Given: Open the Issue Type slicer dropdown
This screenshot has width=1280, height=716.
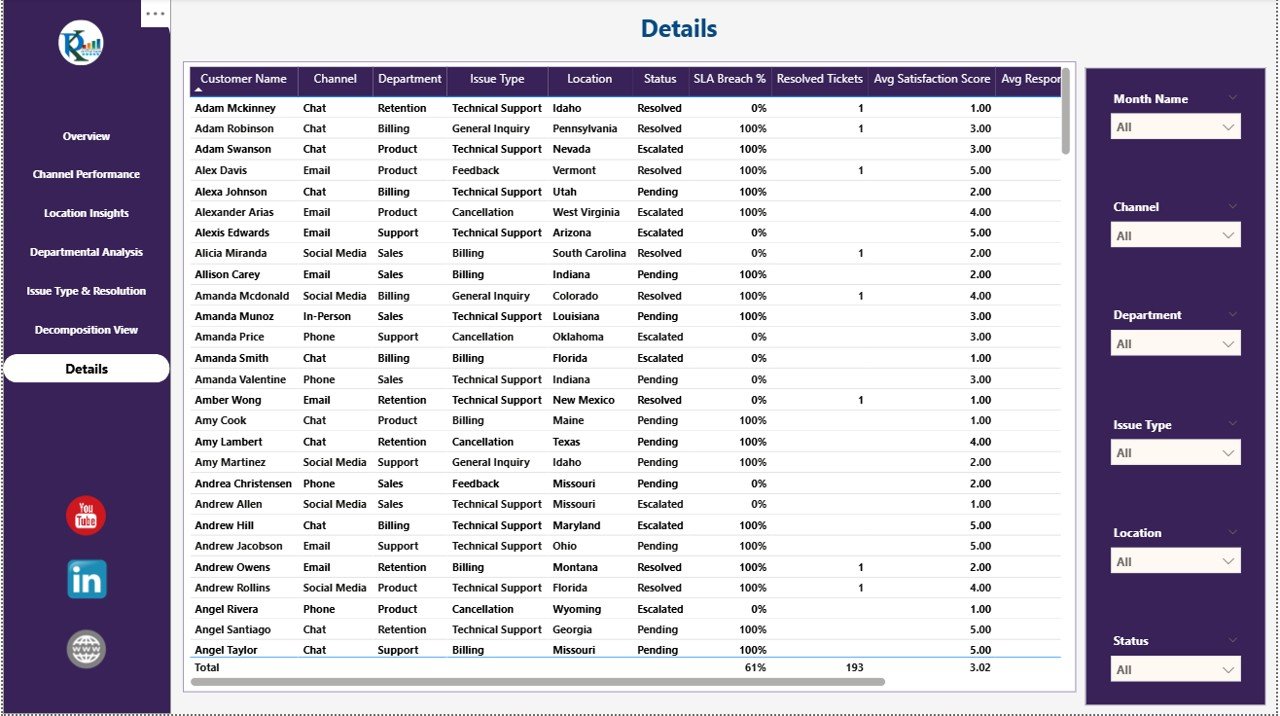Looking at the screenshot, I should (1176, 452).
